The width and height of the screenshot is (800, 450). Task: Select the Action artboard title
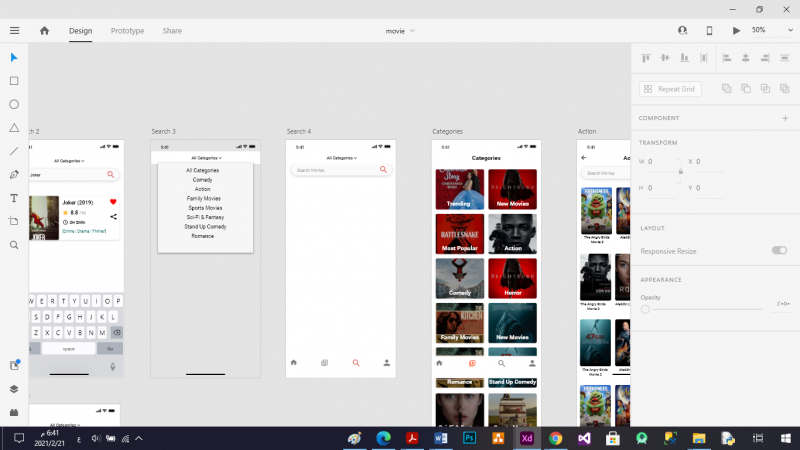click(x=587, y=131)
